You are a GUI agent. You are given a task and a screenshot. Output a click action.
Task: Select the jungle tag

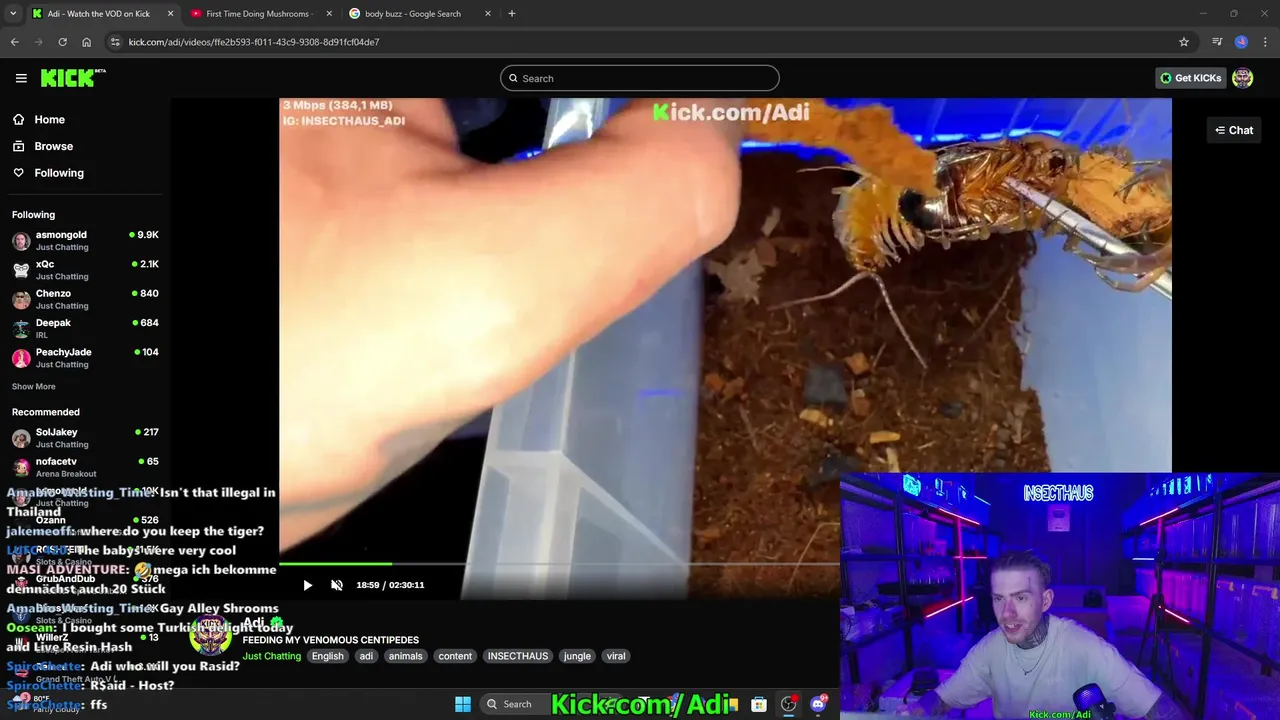[577, 656]
